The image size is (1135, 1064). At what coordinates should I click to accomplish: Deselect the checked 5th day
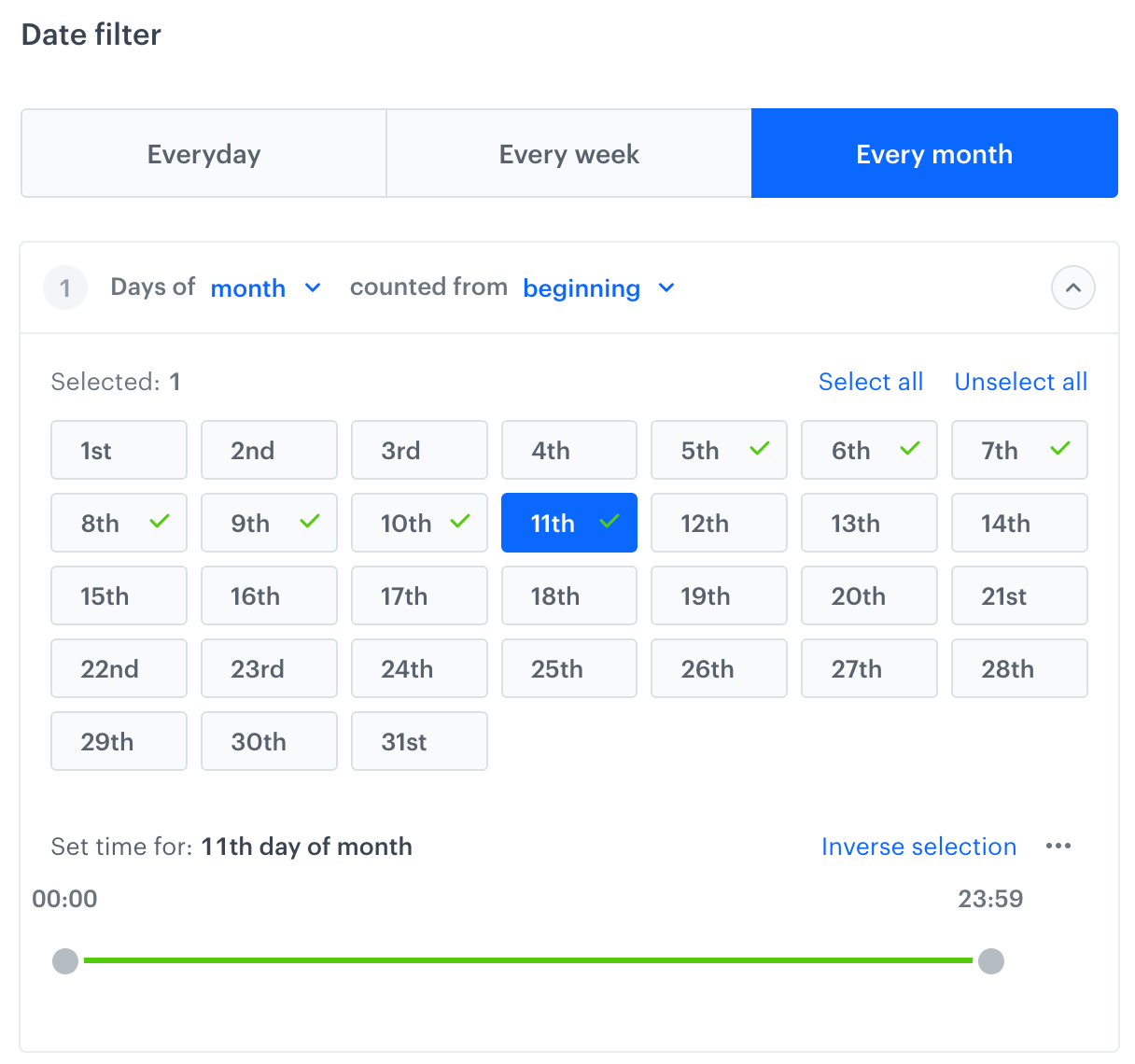pos(719,450)
